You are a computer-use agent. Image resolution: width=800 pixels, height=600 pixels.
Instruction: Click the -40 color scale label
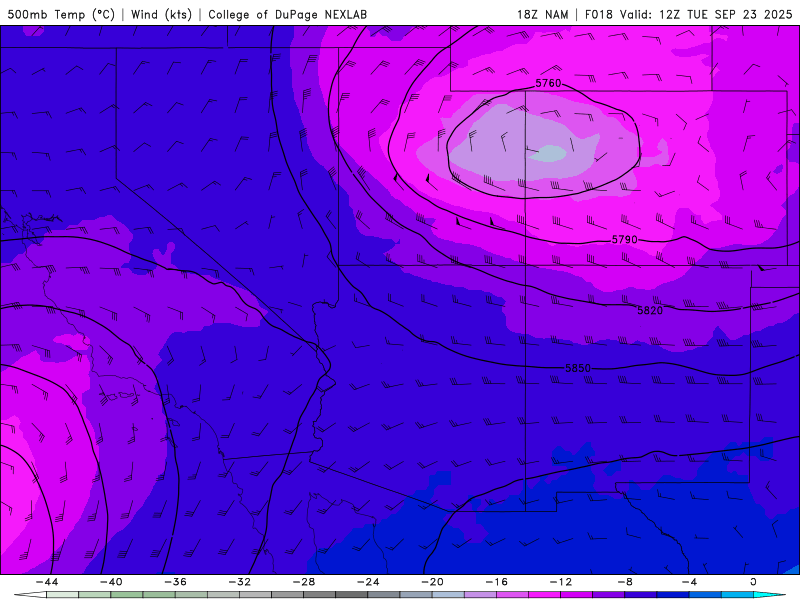pos(111,582)
